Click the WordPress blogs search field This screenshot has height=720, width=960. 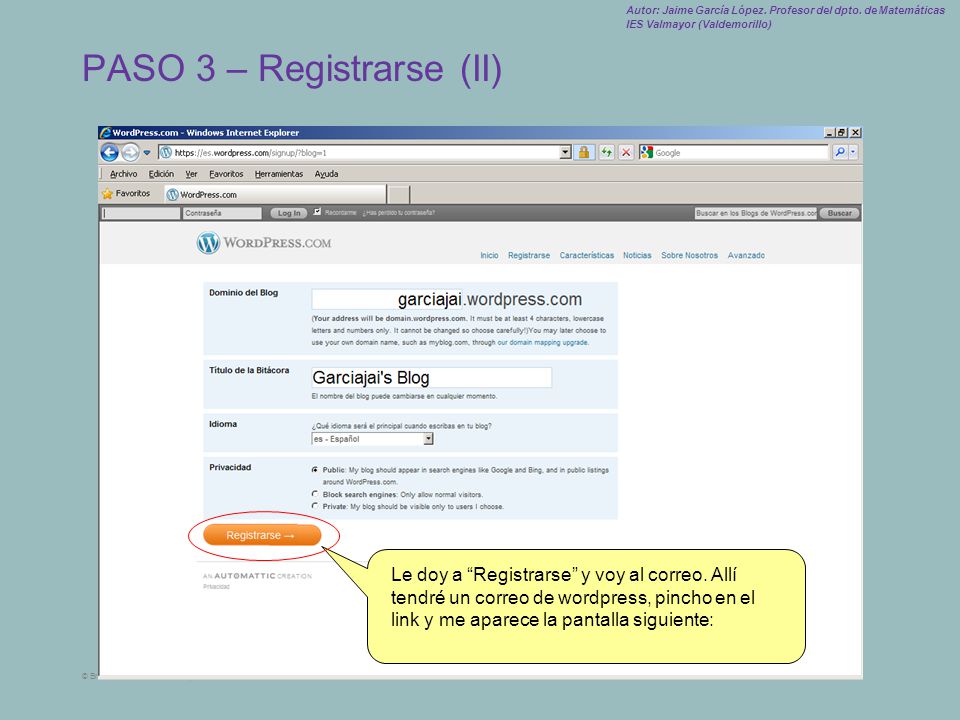click(756, 213)
